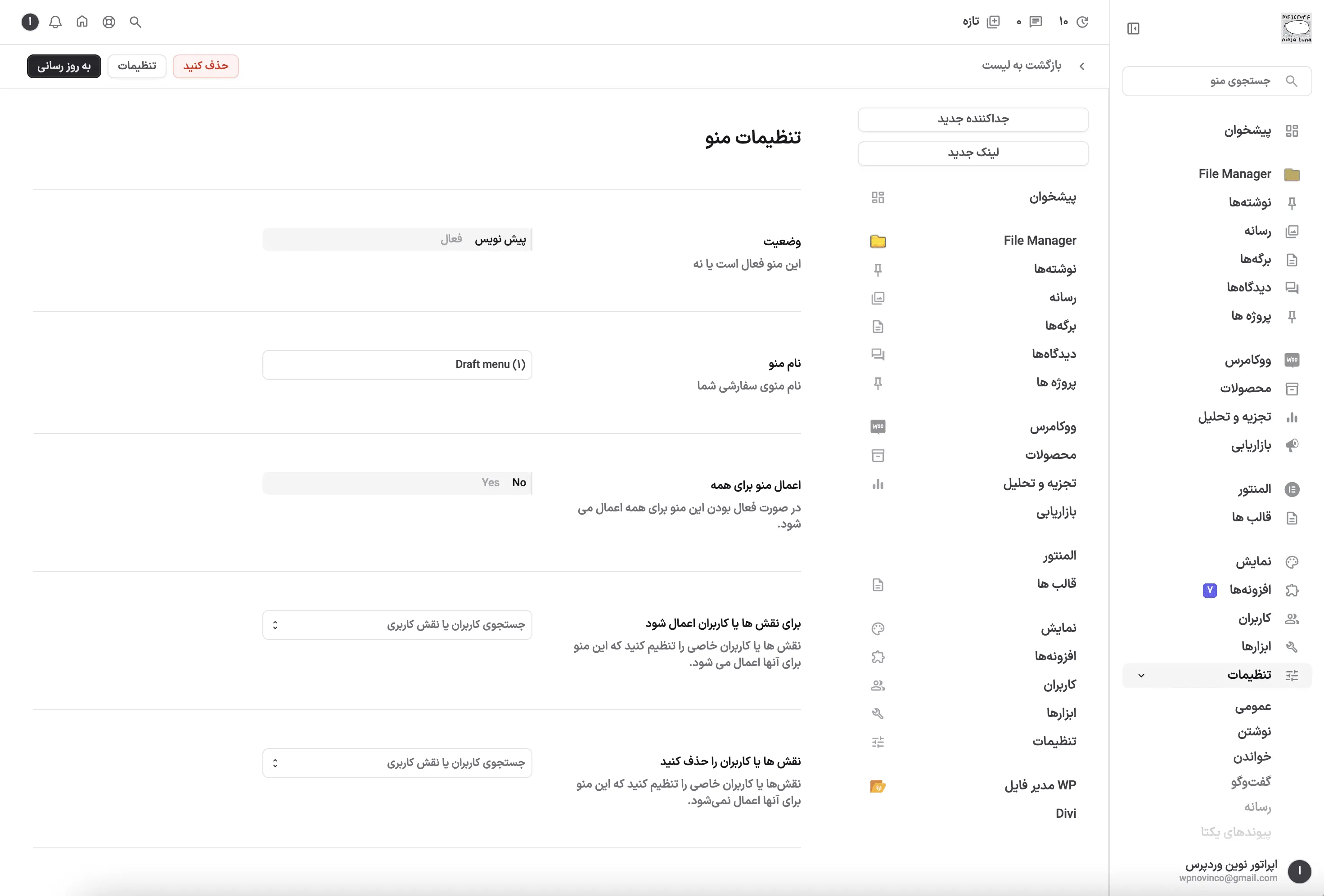Click the search magnifier icon in top bar
This screenshot has width=1324, height=896.
click(135, 22)
